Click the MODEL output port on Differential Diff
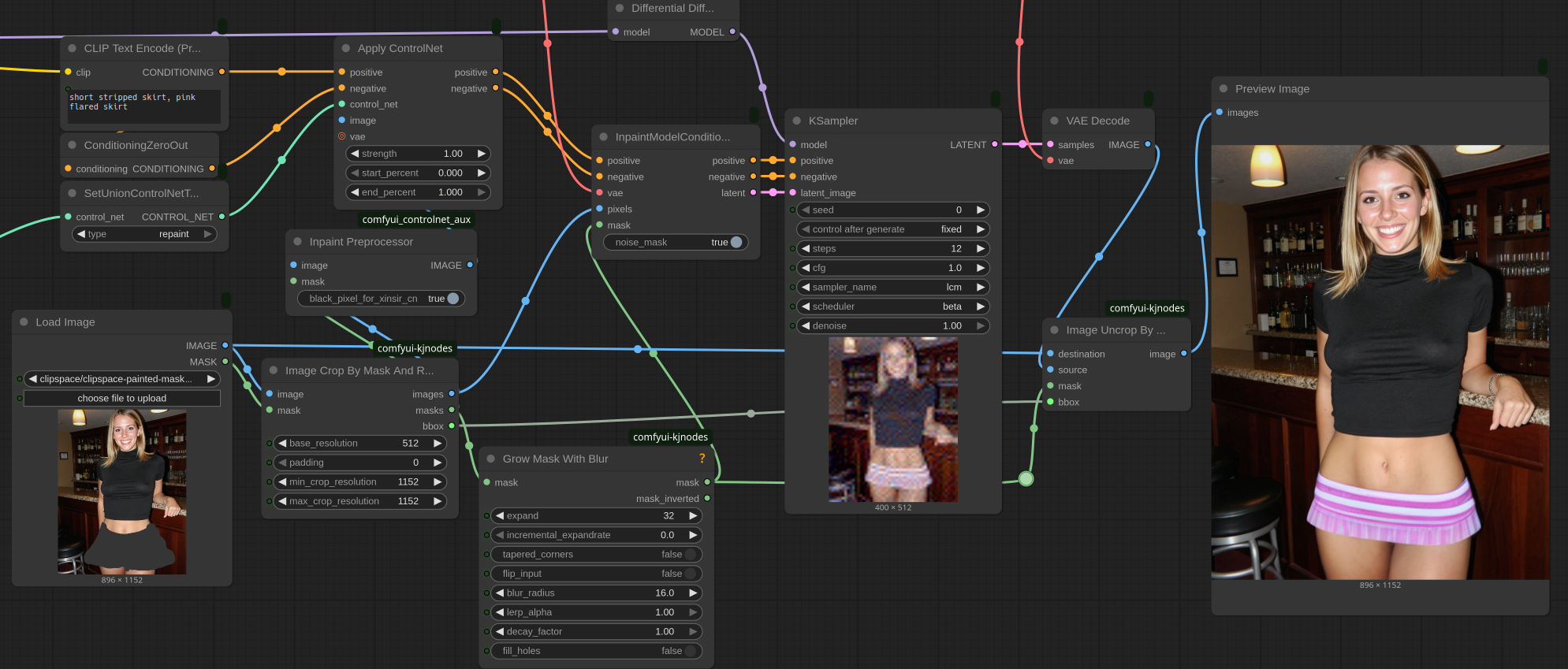 [732, 32]
